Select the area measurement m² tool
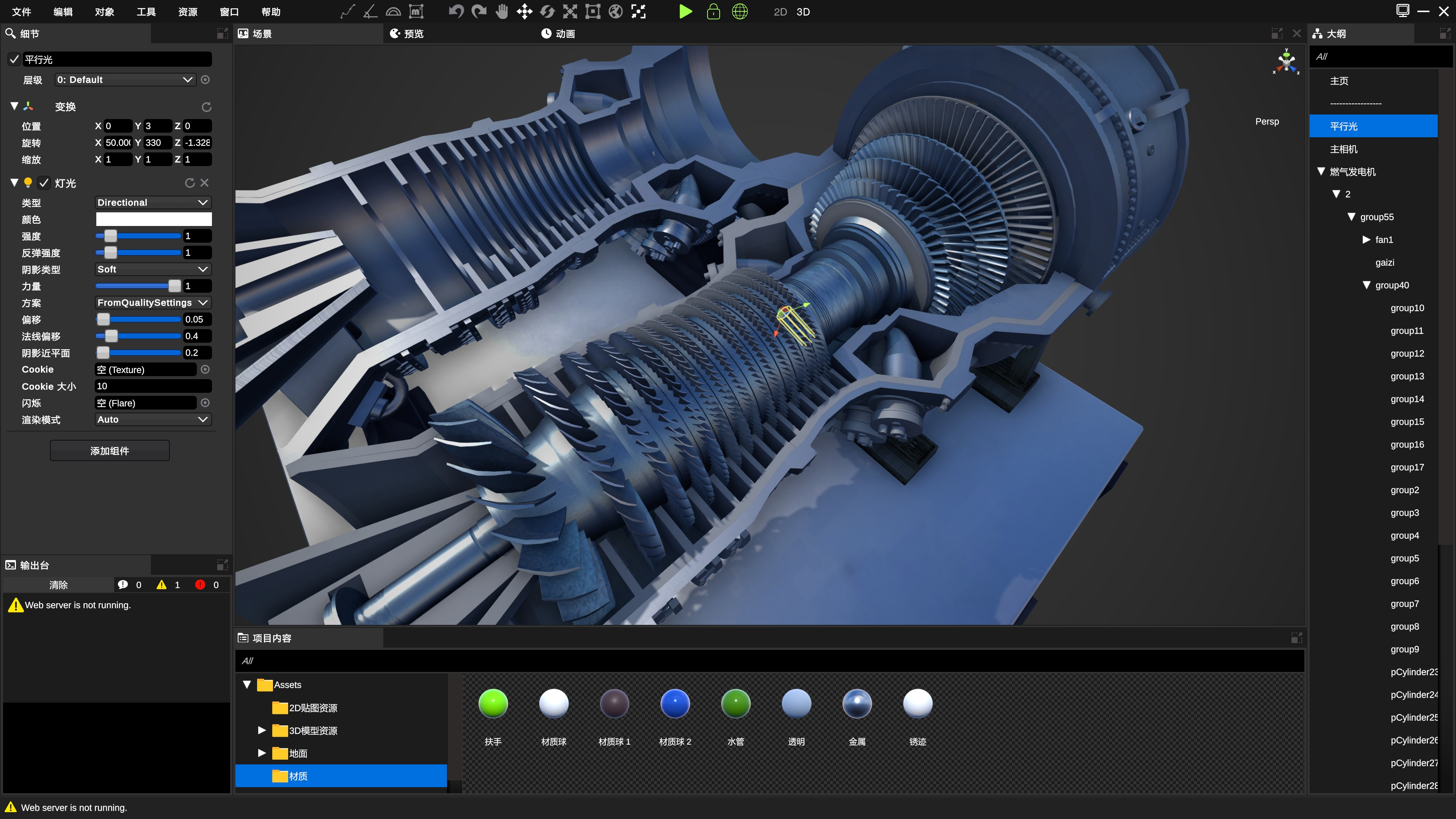1456x819 pixels. coord(416,12)
